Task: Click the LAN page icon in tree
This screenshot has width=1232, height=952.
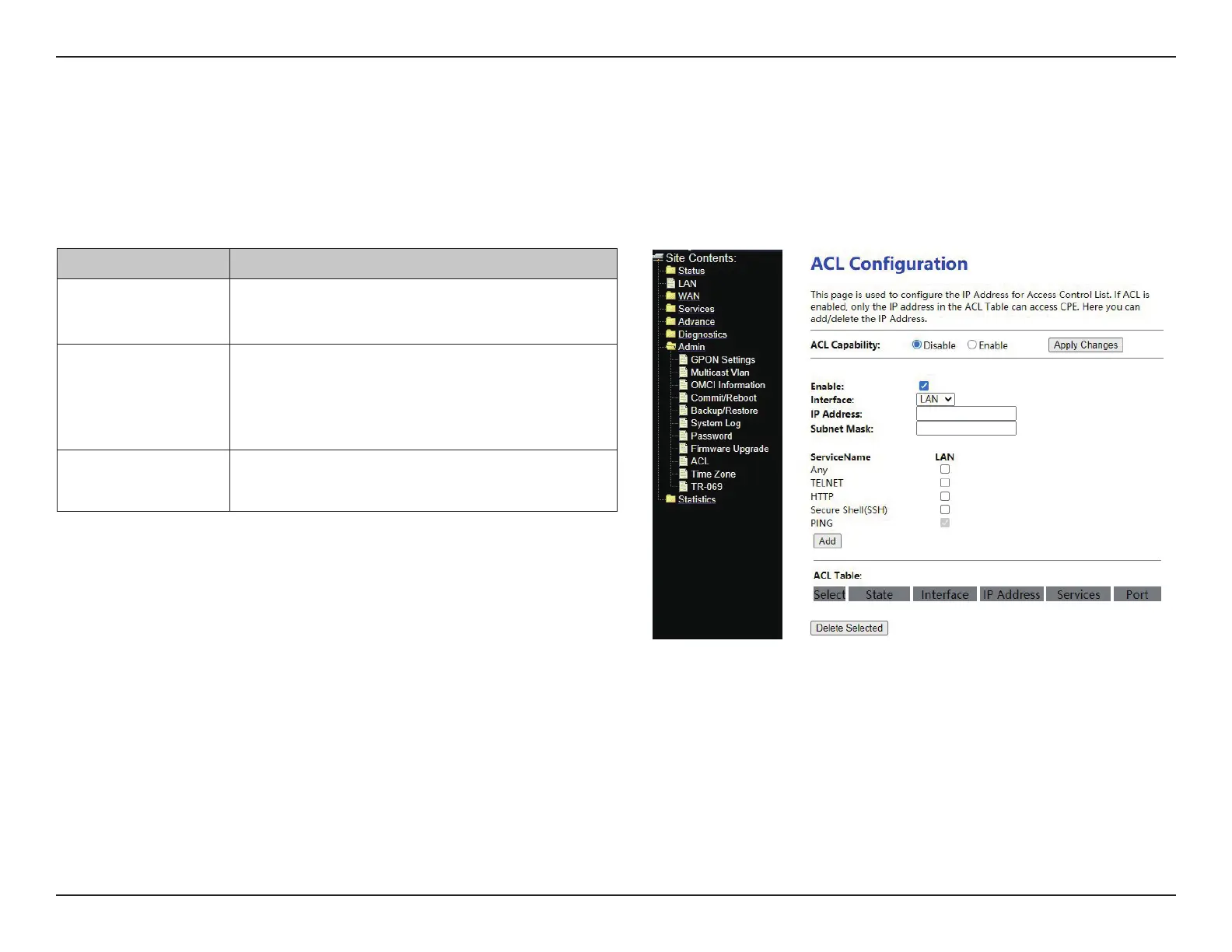Action: point(670,283)
